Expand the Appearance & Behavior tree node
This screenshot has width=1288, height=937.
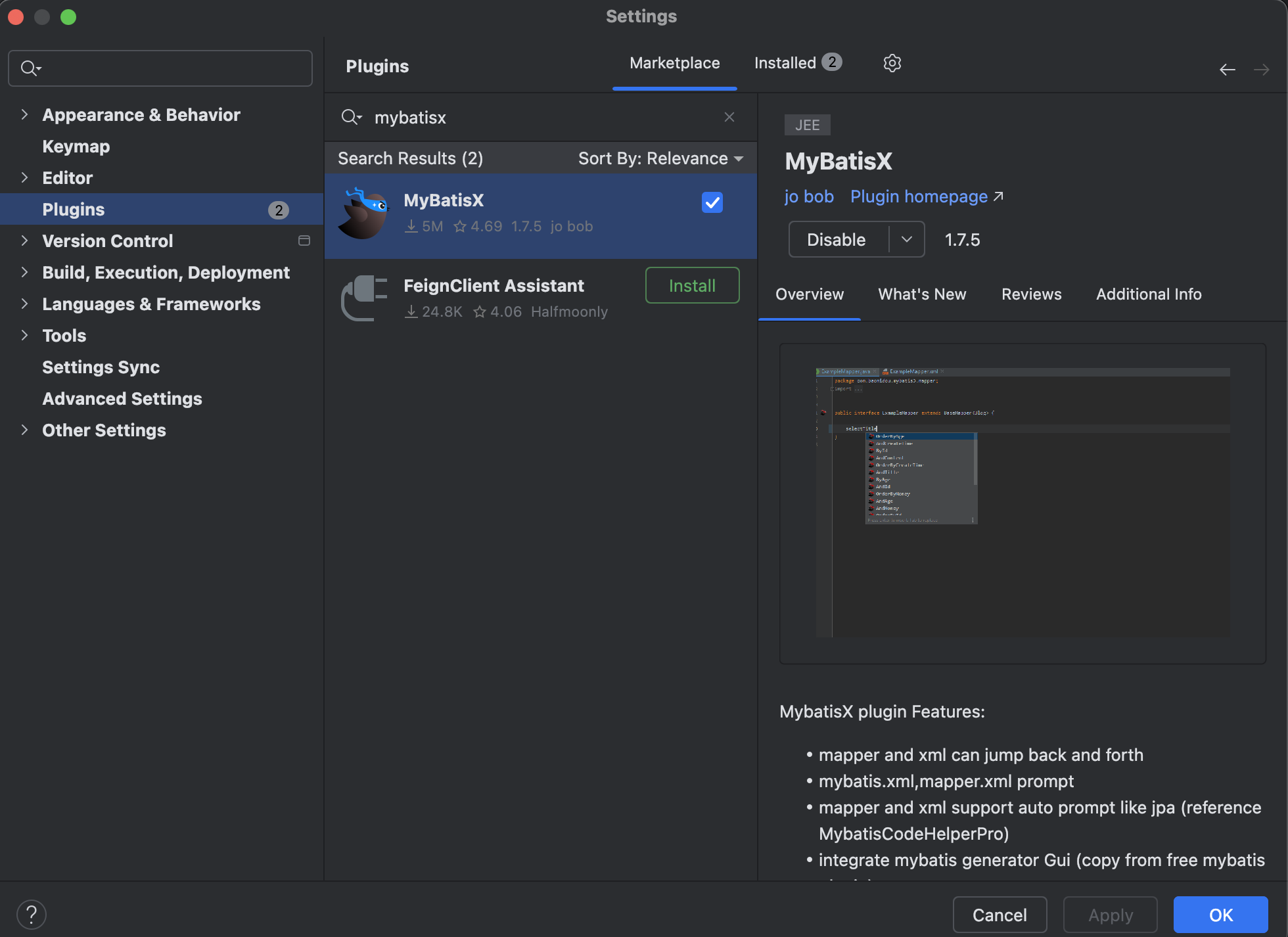(x=24, y=114)
